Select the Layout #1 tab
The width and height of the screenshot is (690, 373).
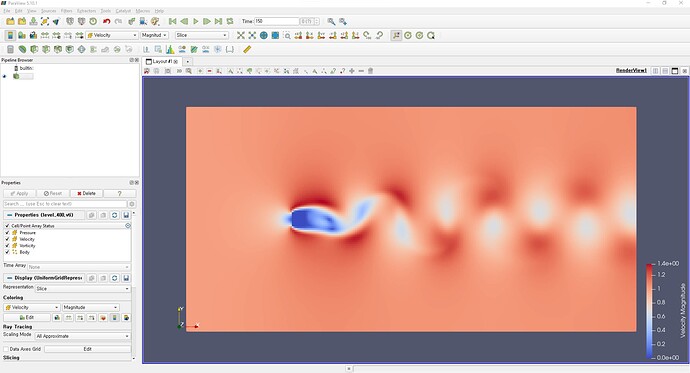click(161, 62)
